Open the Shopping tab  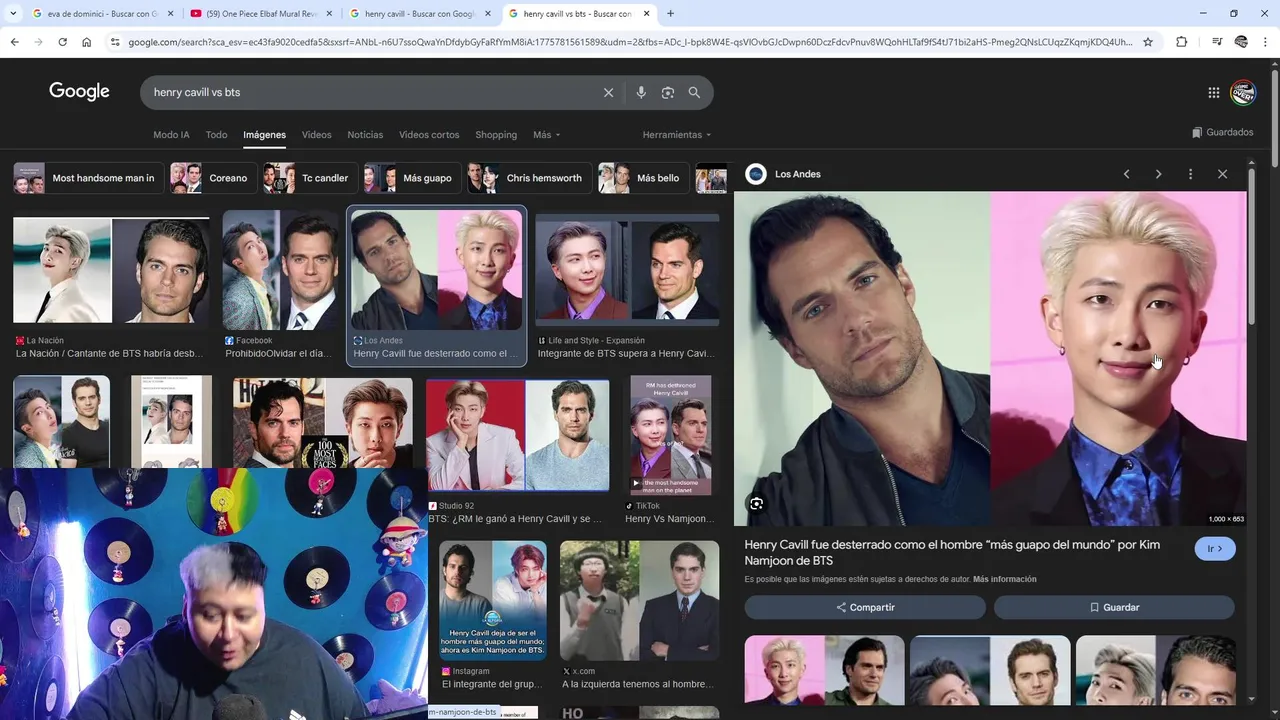coord(496,134)
